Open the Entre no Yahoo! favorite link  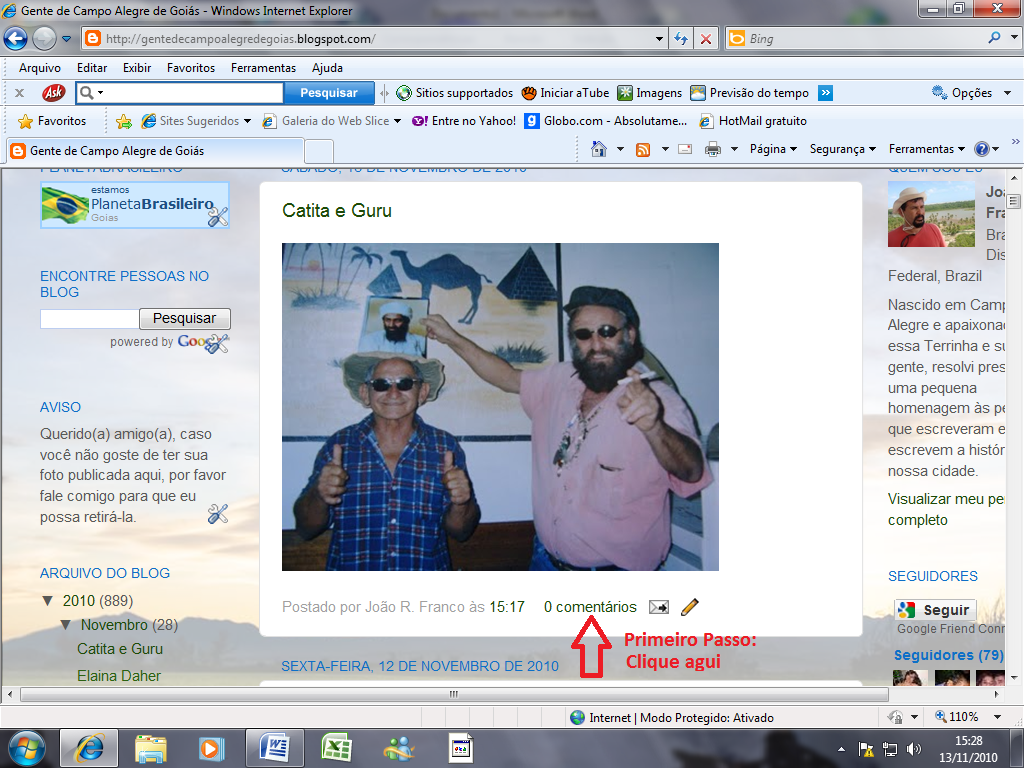(x=464, y=121)
